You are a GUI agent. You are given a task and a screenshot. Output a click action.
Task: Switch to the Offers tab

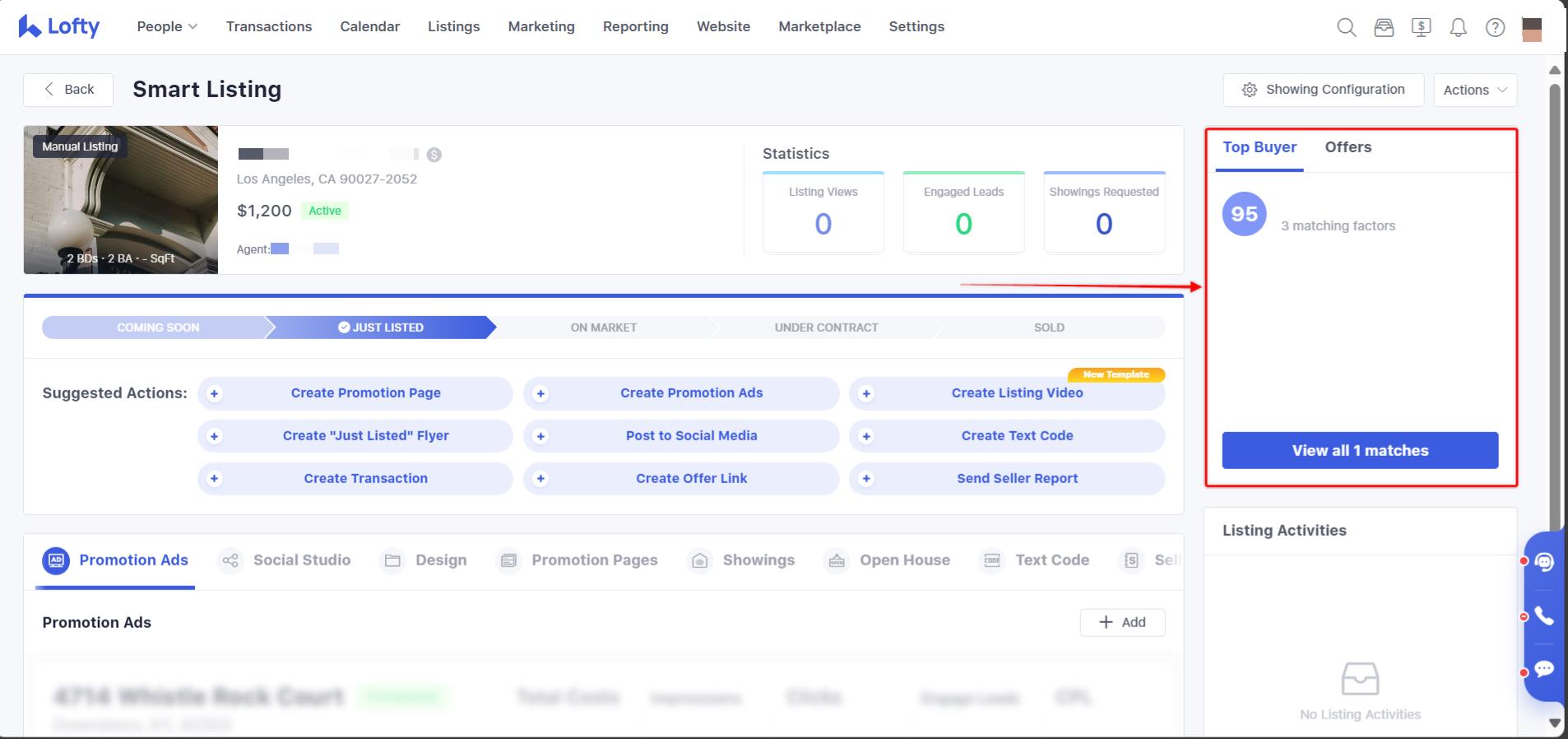pyautogui.click(x=1348, y=147)
